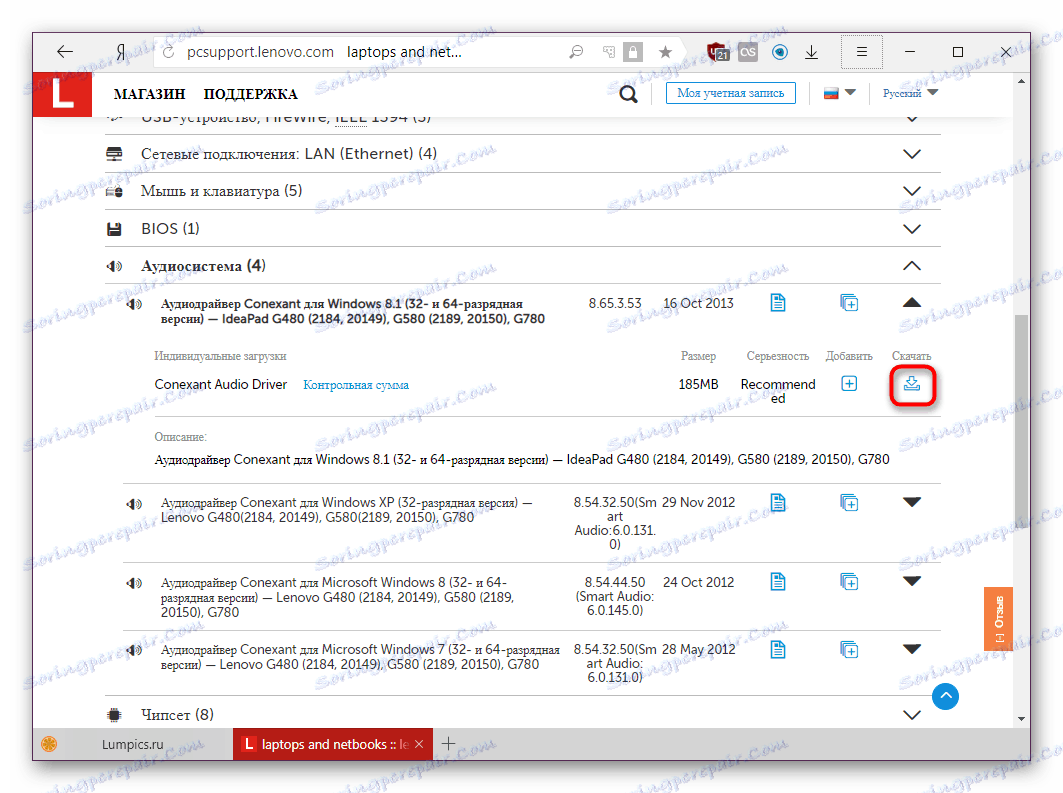Image resolution: width=1063 pixels, height=793 pixels.
Task: Open the Русский language dropdown
Action: (910, 93)
